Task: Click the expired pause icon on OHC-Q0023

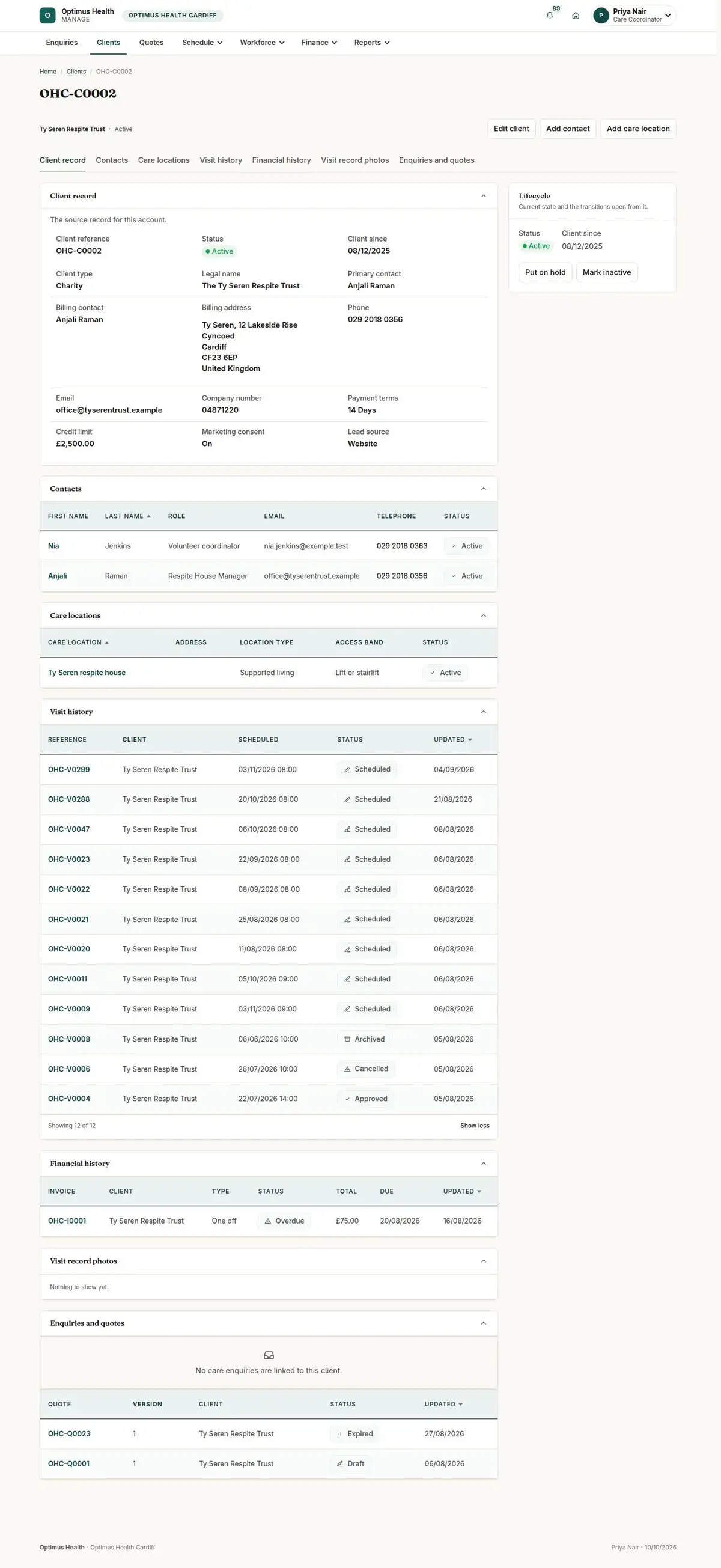Action: point(339,1433)
